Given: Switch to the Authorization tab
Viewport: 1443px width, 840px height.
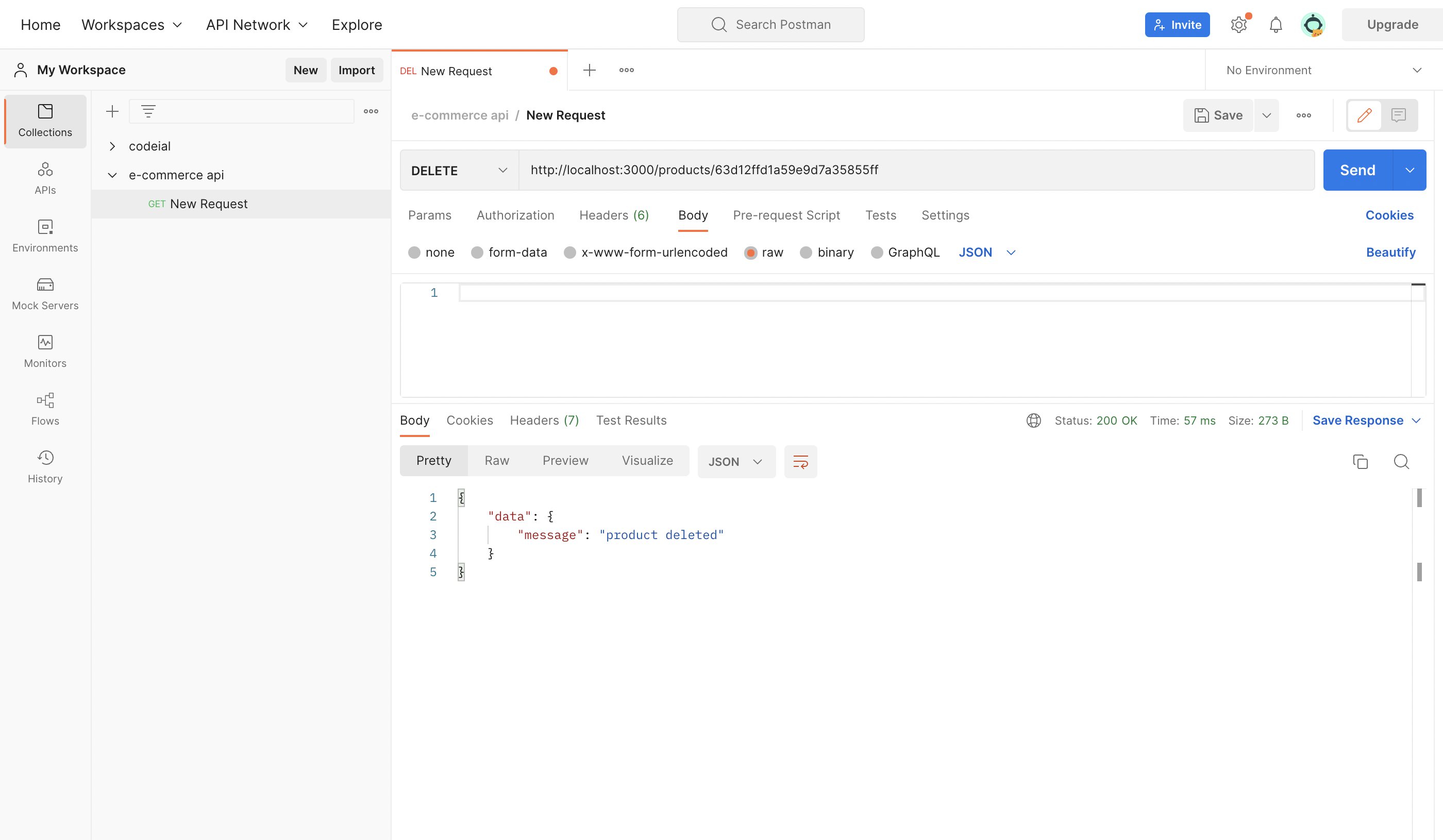Looking at the screenshot, I should tap(515, 215).
